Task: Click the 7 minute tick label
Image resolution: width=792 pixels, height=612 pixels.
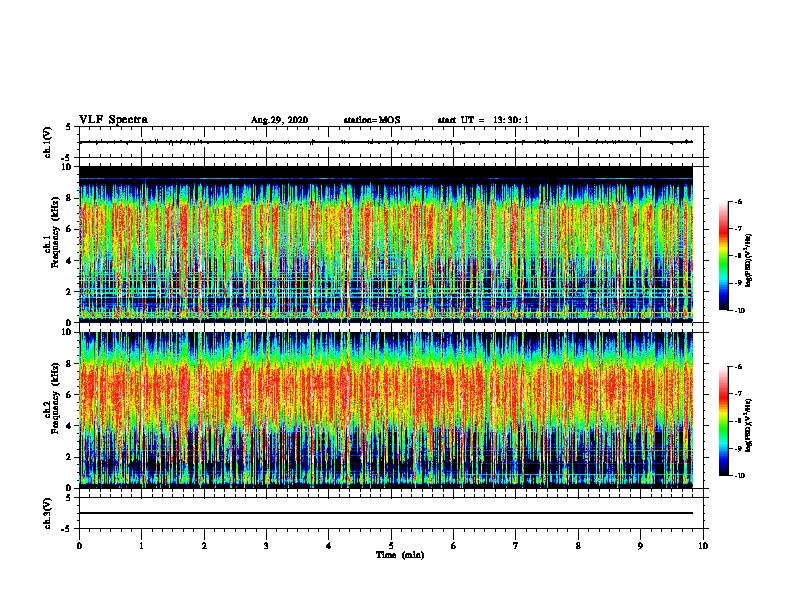Action: click(516, 546)
